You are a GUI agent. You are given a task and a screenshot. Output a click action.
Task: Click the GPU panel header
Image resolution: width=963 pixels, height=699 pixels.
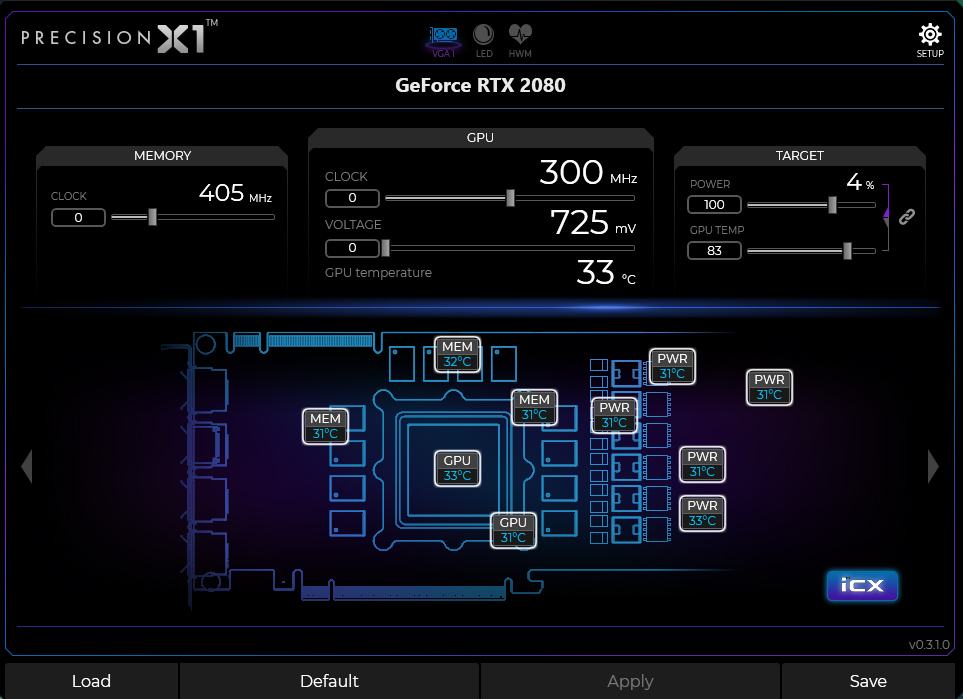pos(480,138)
